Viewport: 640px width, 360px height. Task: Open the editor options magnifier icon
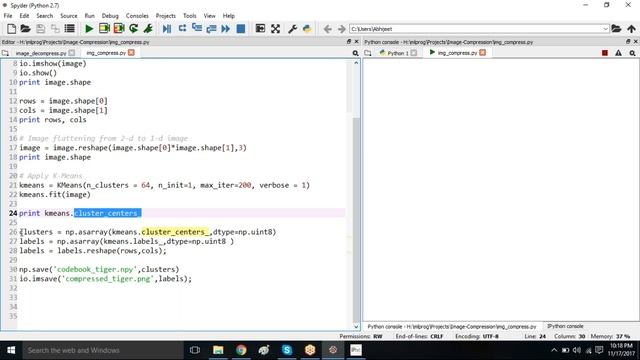coord(356,53)
